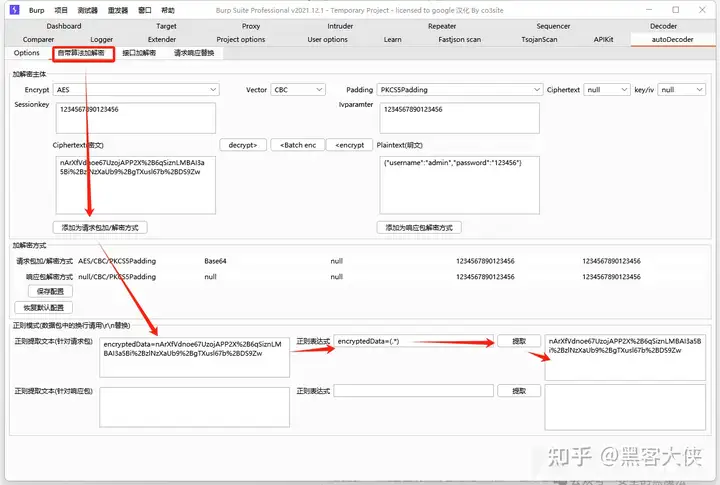Click the <encrypt button
The height and width of the screenshot is (485, 720).
349,145
